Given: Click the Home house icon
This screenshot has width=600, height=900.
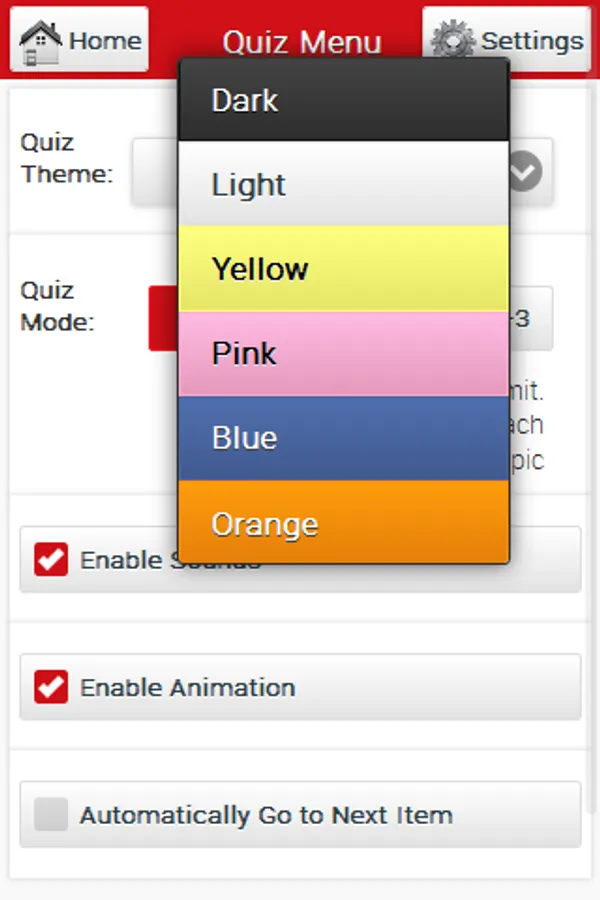Looking at the screenshot, I should (40, 42).
